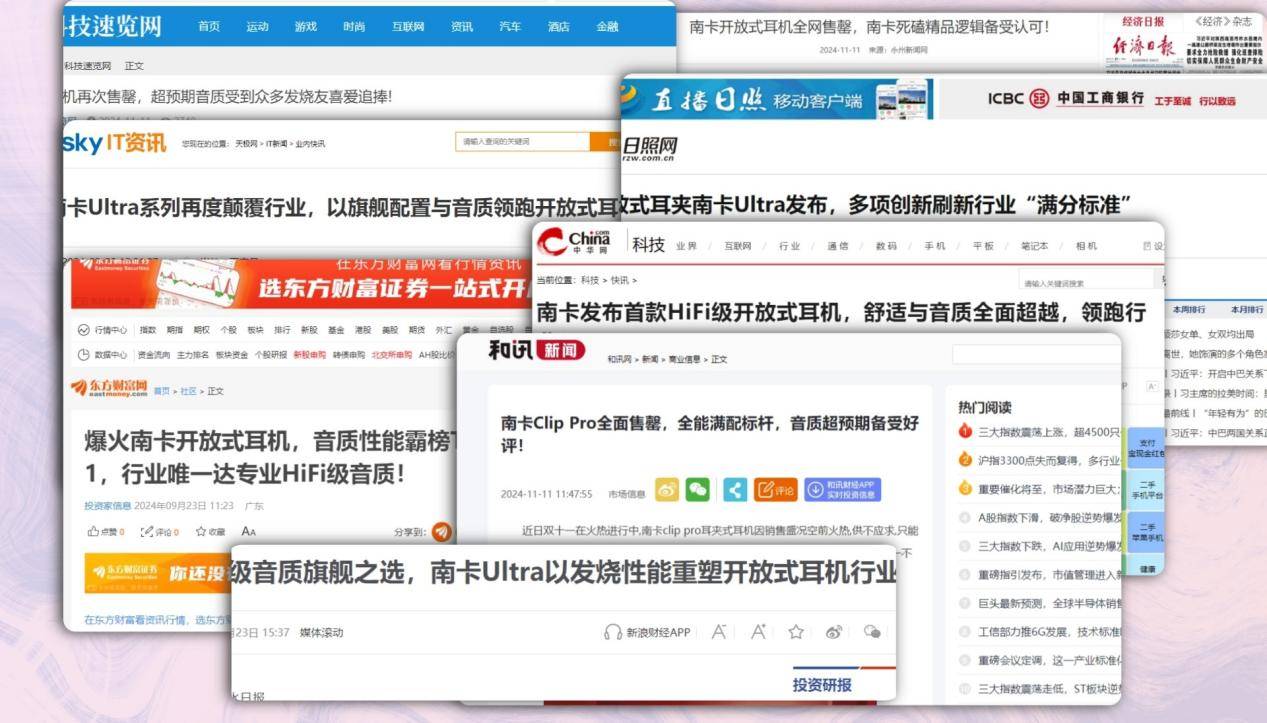
Task: Click the blue share icon on Hexun article
Action: [735, 490]
